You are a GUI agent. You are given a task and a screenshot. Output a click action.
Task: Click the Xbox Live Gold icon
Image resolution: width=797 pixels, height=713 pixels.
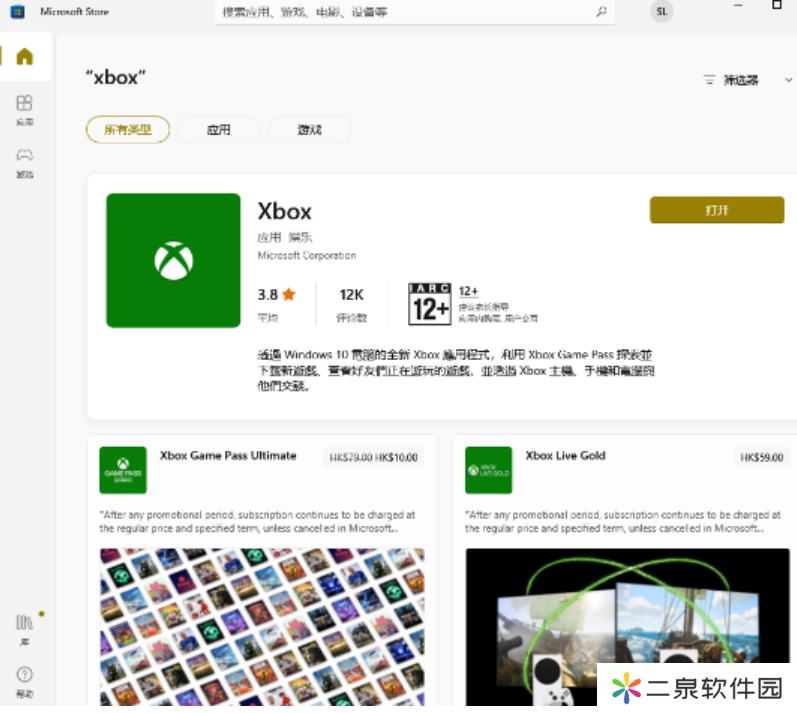[x=488, y=470]
